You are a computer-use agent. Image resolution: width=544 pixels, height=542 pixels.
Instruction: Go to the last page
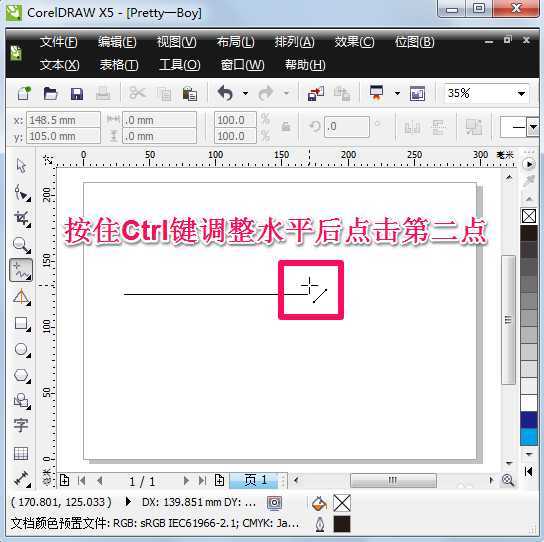point(202,481)
